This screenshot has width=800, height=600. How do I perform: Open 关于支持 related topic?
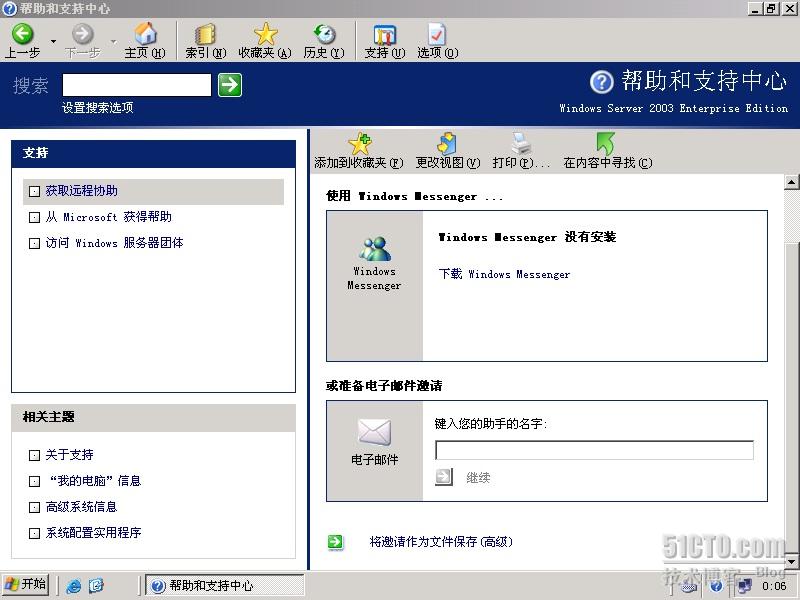coord(69,455)
